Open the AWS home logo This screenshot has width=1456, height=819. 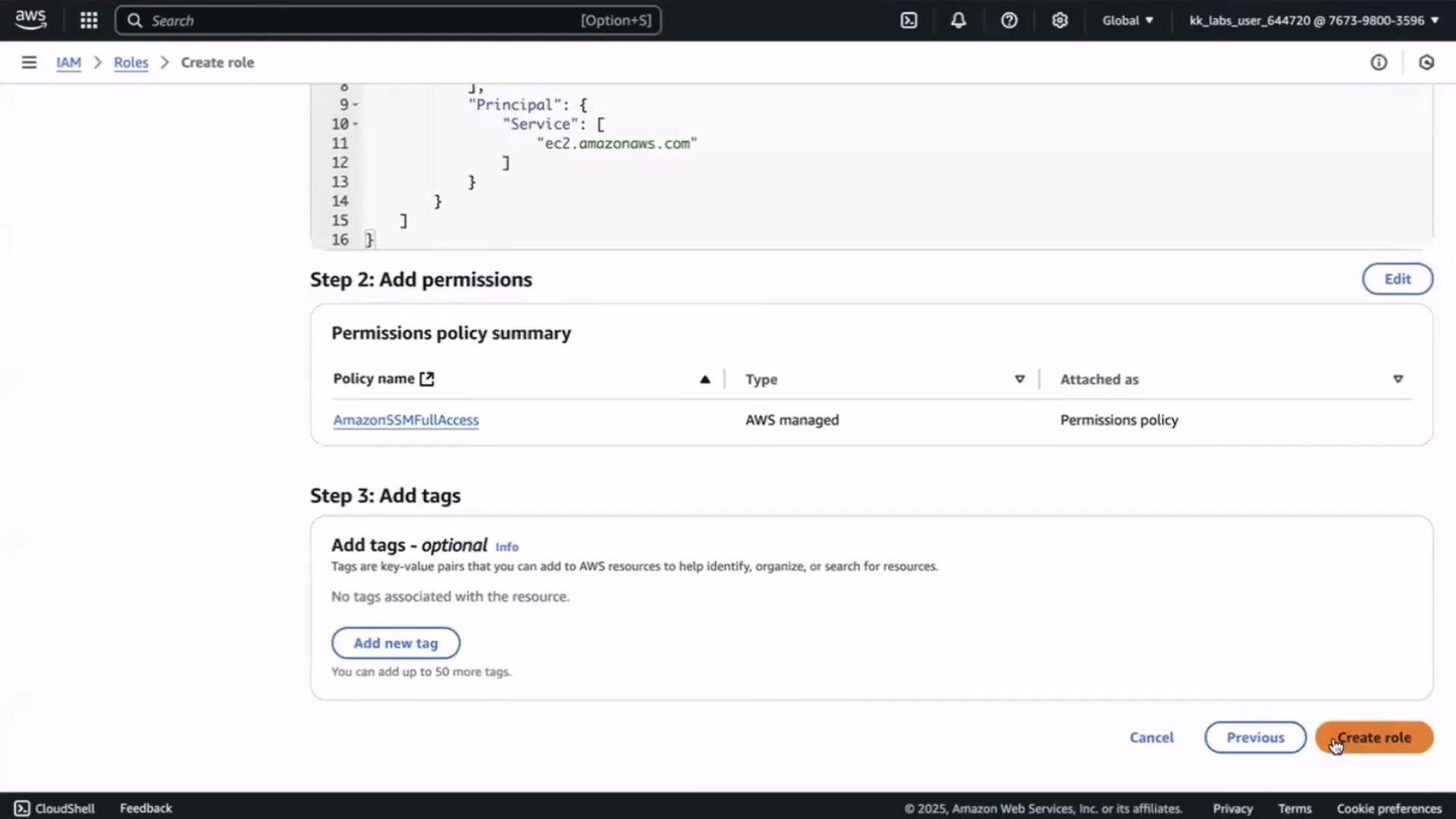(x=30, y=20)
